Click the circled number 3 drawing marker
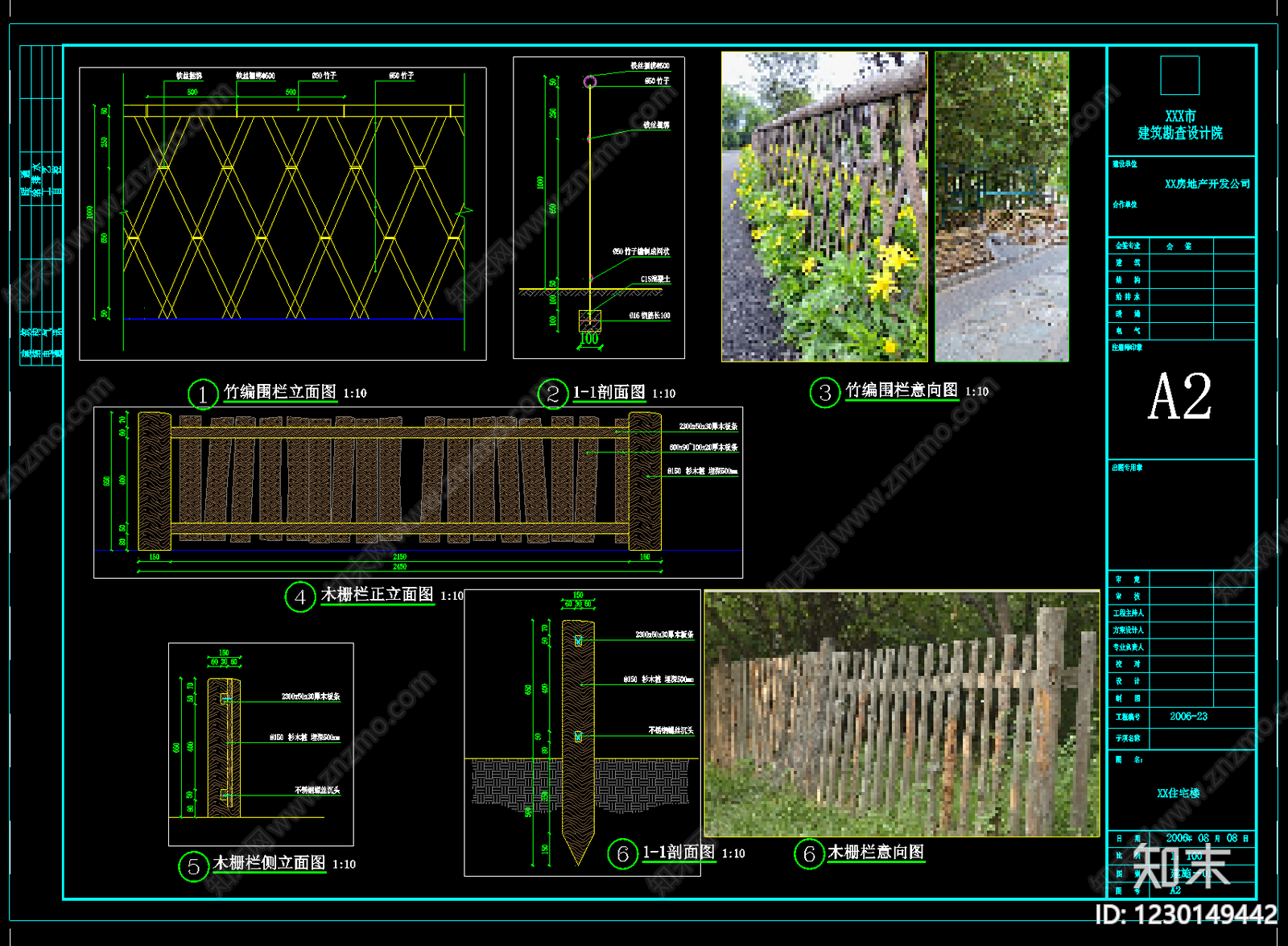This screenshot has width=1288, height=946. 825,393
